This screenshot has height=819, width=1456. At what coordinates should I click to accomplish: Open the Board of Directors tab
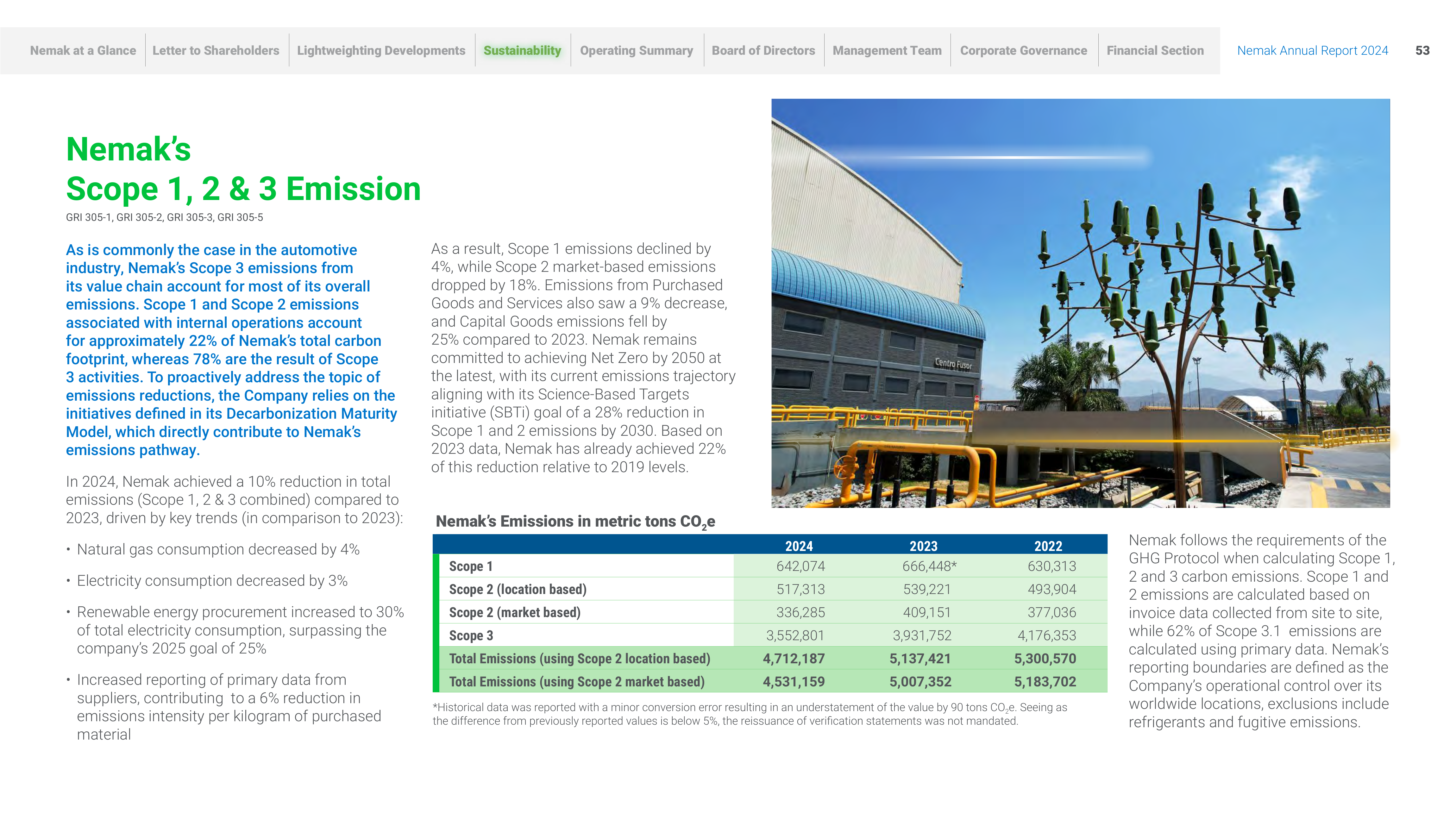(x=763, y=50)
